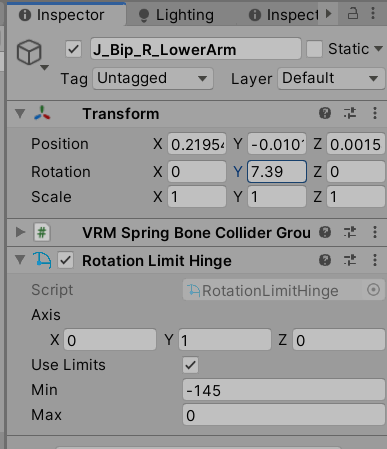Viewport: 387px width, 449px height.
Task: Open the Transform presets icon
Action: pyautogui.click(x=350, y=113)
